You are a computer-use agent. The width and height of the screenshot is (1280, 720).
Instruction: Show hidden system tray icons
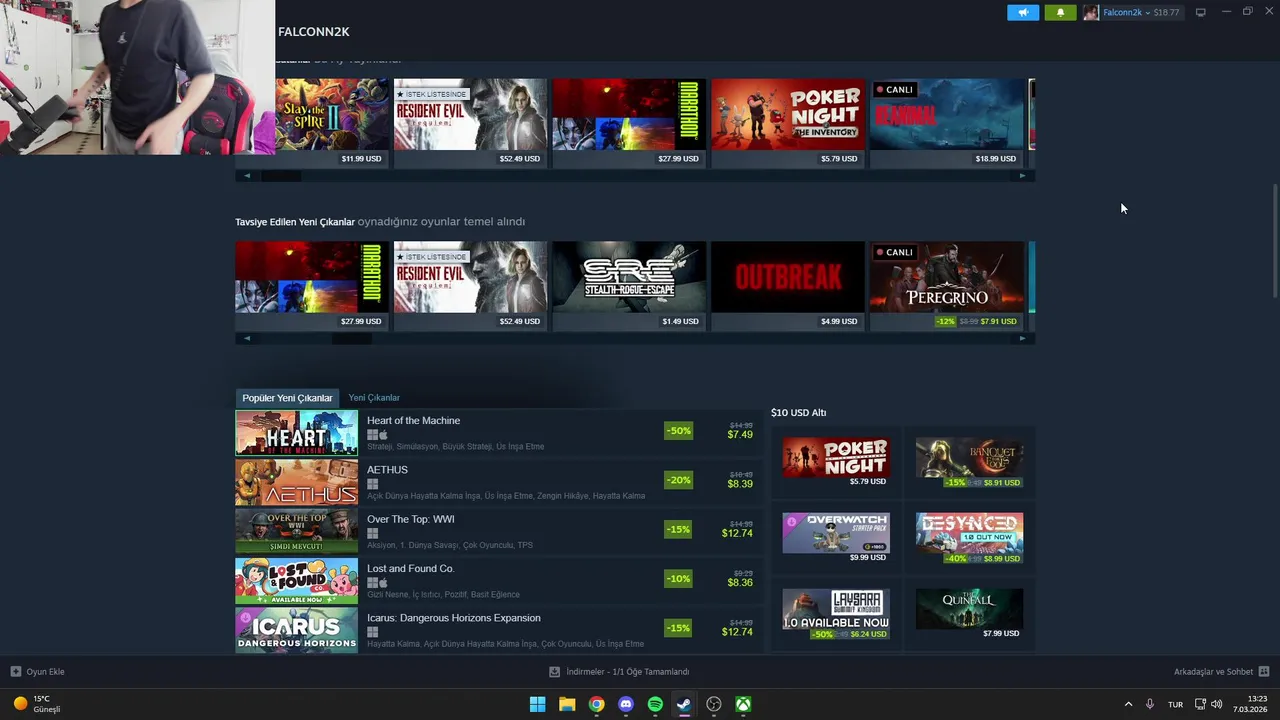coord(1129,704)
